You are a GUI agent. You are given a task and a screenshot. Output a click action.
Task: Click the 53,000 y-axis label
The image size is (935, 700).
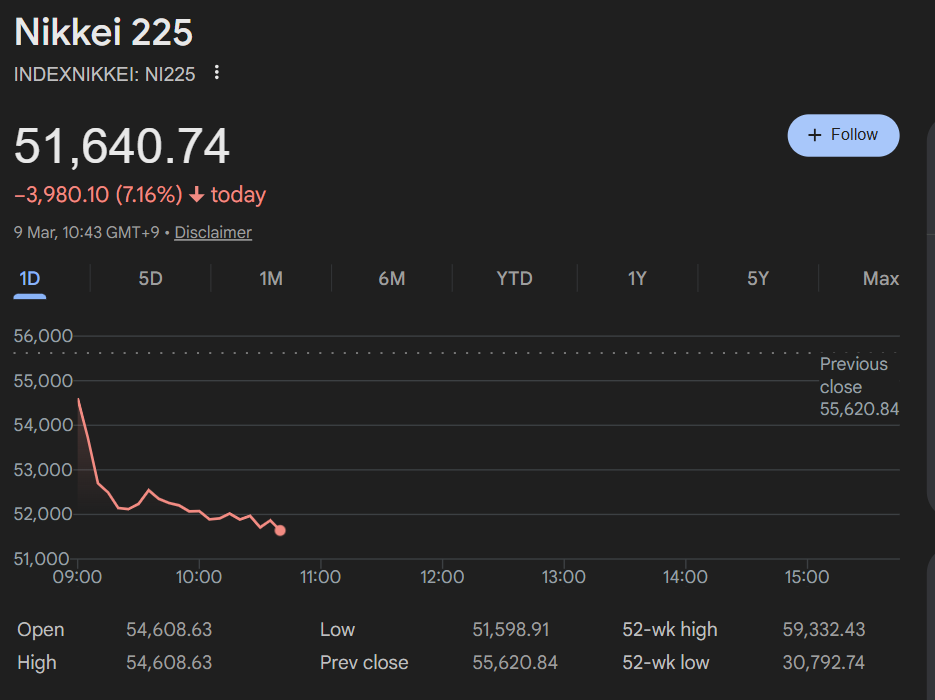[x=43, y=470]
